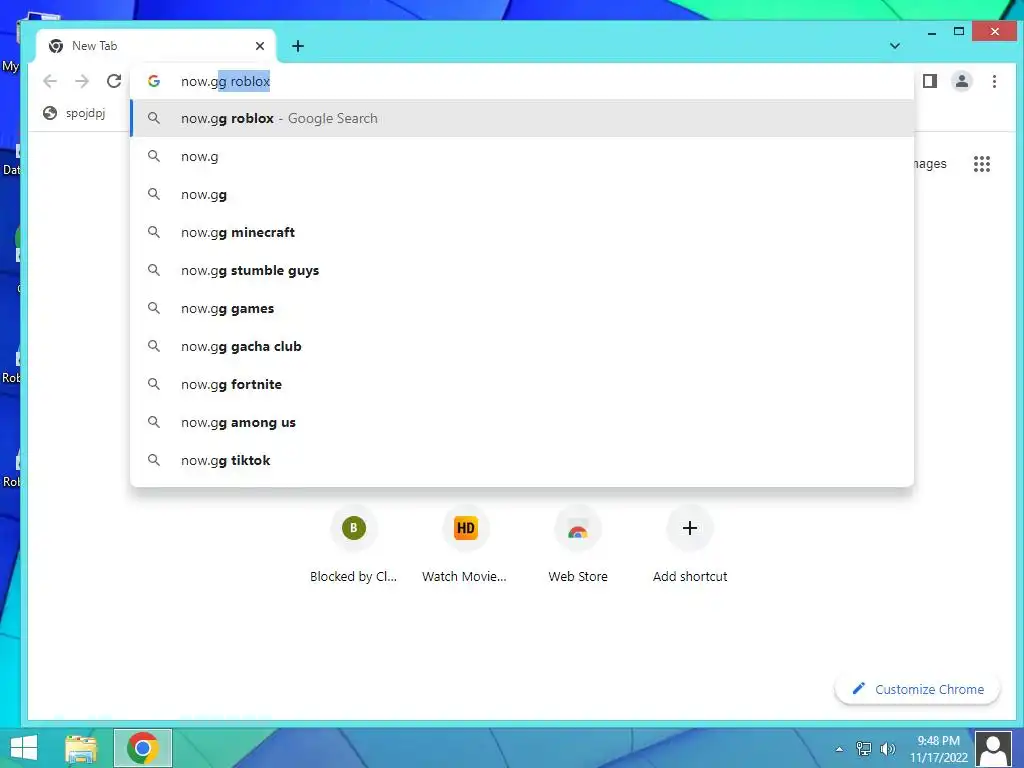Close the New Tab tab

tap(260, 46)
